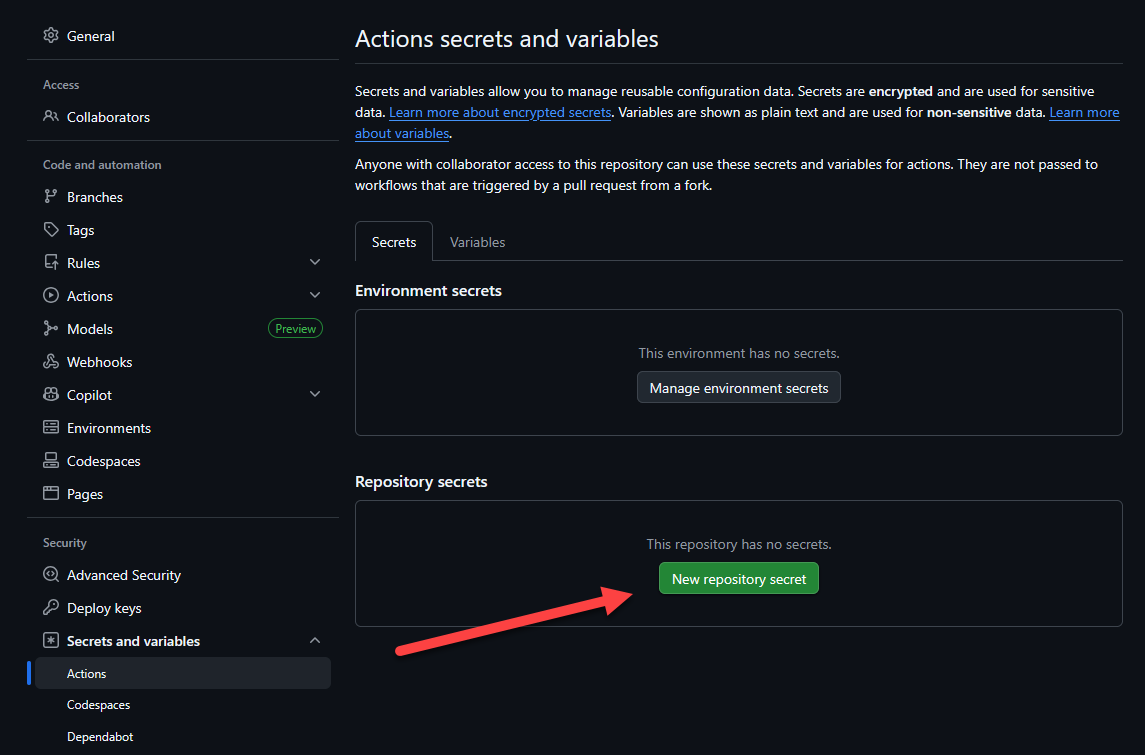Click the Advanced Security shield icon
The width and height of the screenshot is (1145, 755).
51,575
